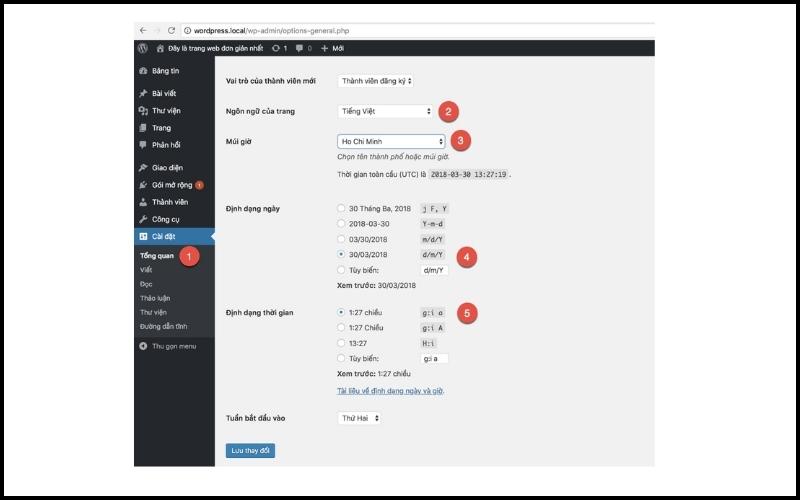Open Giao diện brush icon in sidebar

pos(143,167)
